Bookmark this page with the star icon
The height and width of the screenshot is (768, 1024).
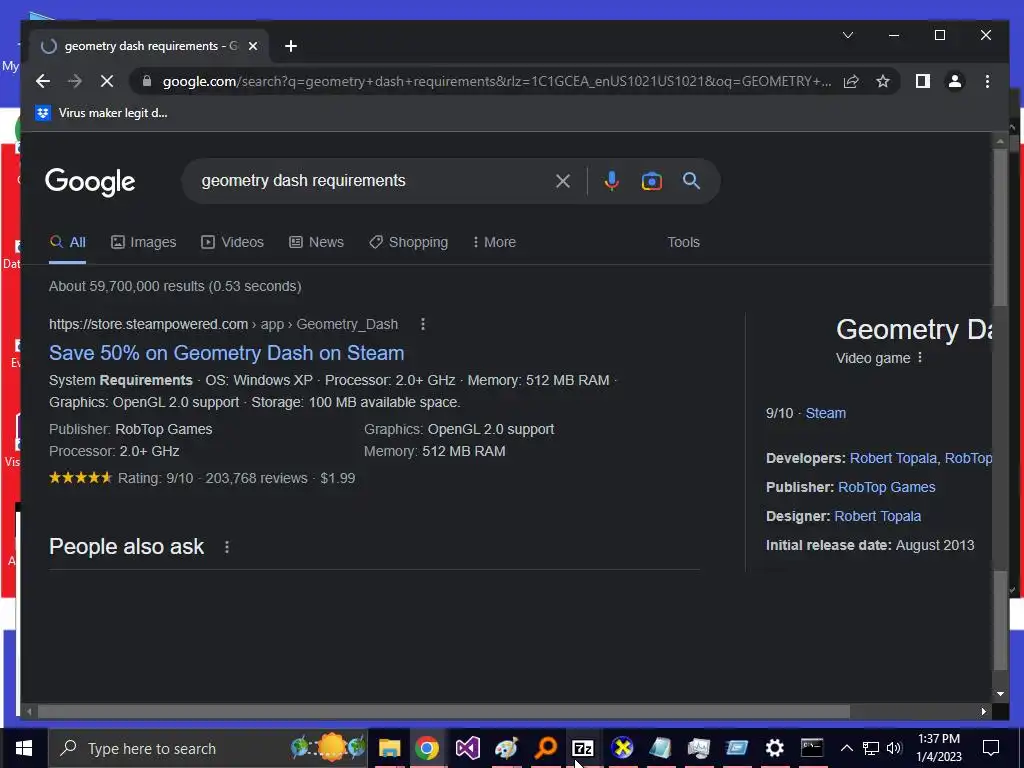tap(883, 81)
